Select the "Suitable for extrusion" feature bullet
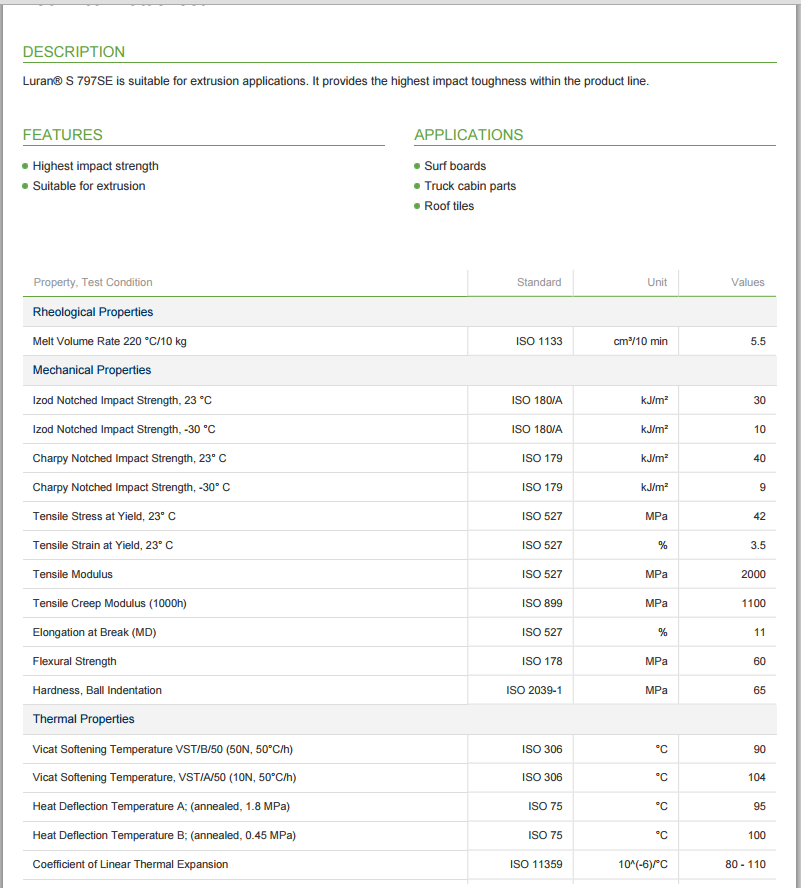This screenshot has width=801, height=888. pyautogui.click(x=89, y=186)
